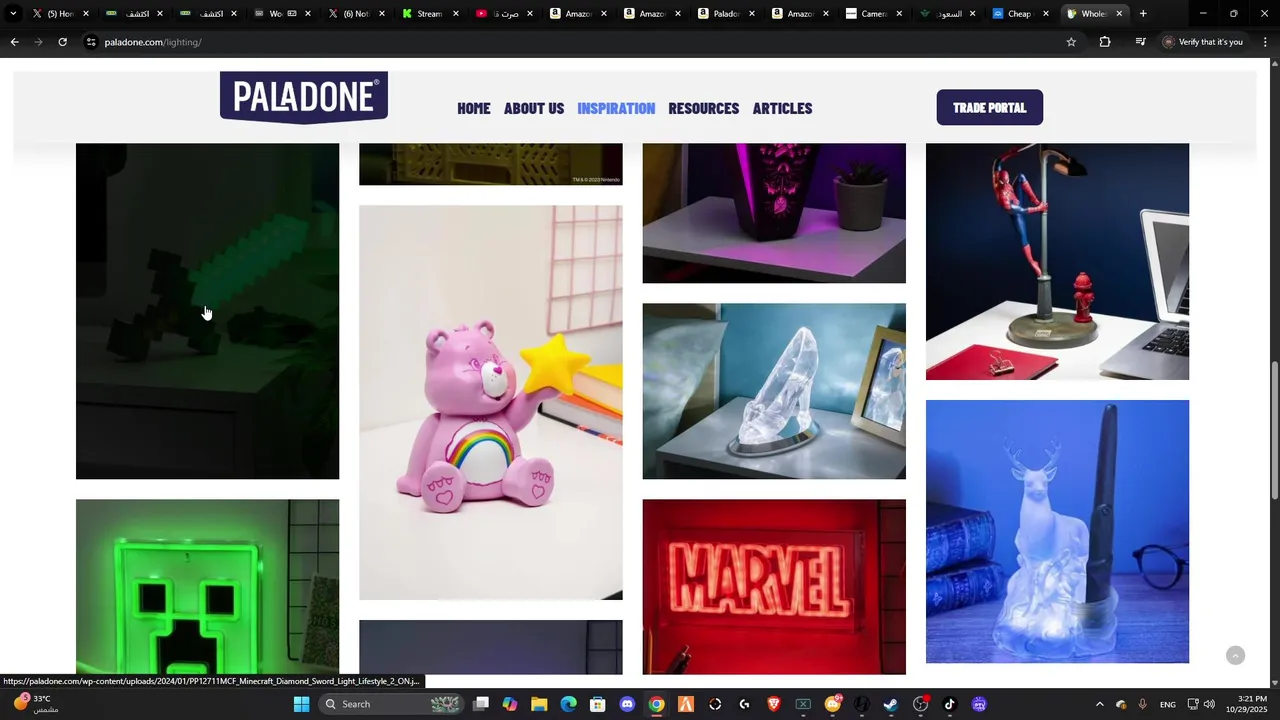The image size is (1280, 720).
Task: Show hidden system tray icons
Action: [1099, 704]
